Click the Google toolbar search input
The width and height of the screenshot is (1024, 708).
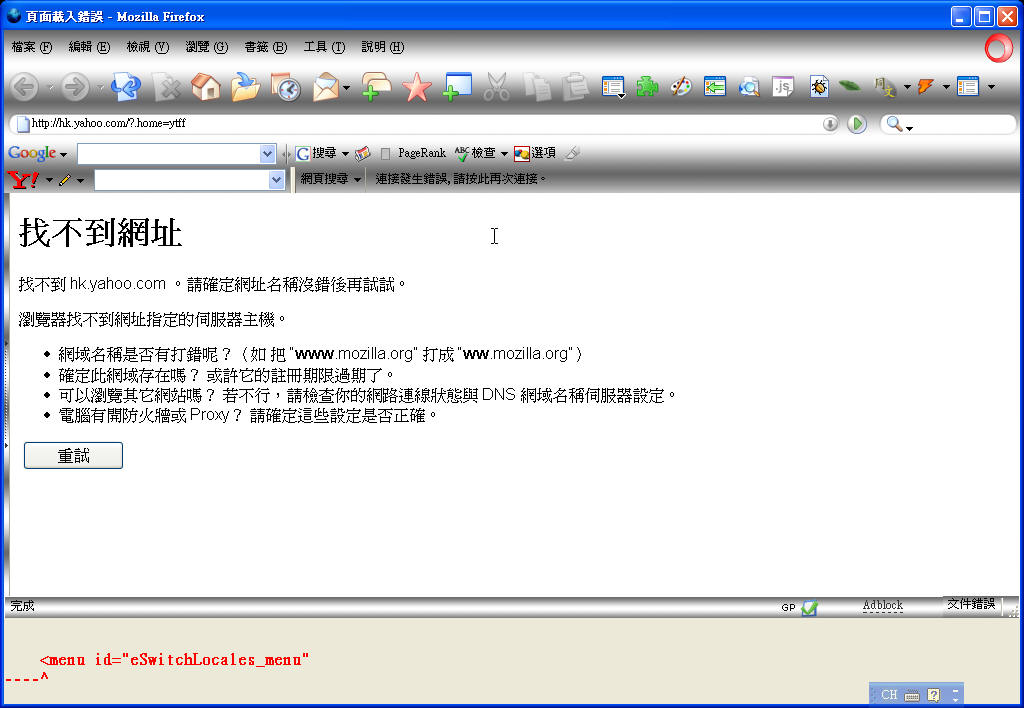point(168,154)
